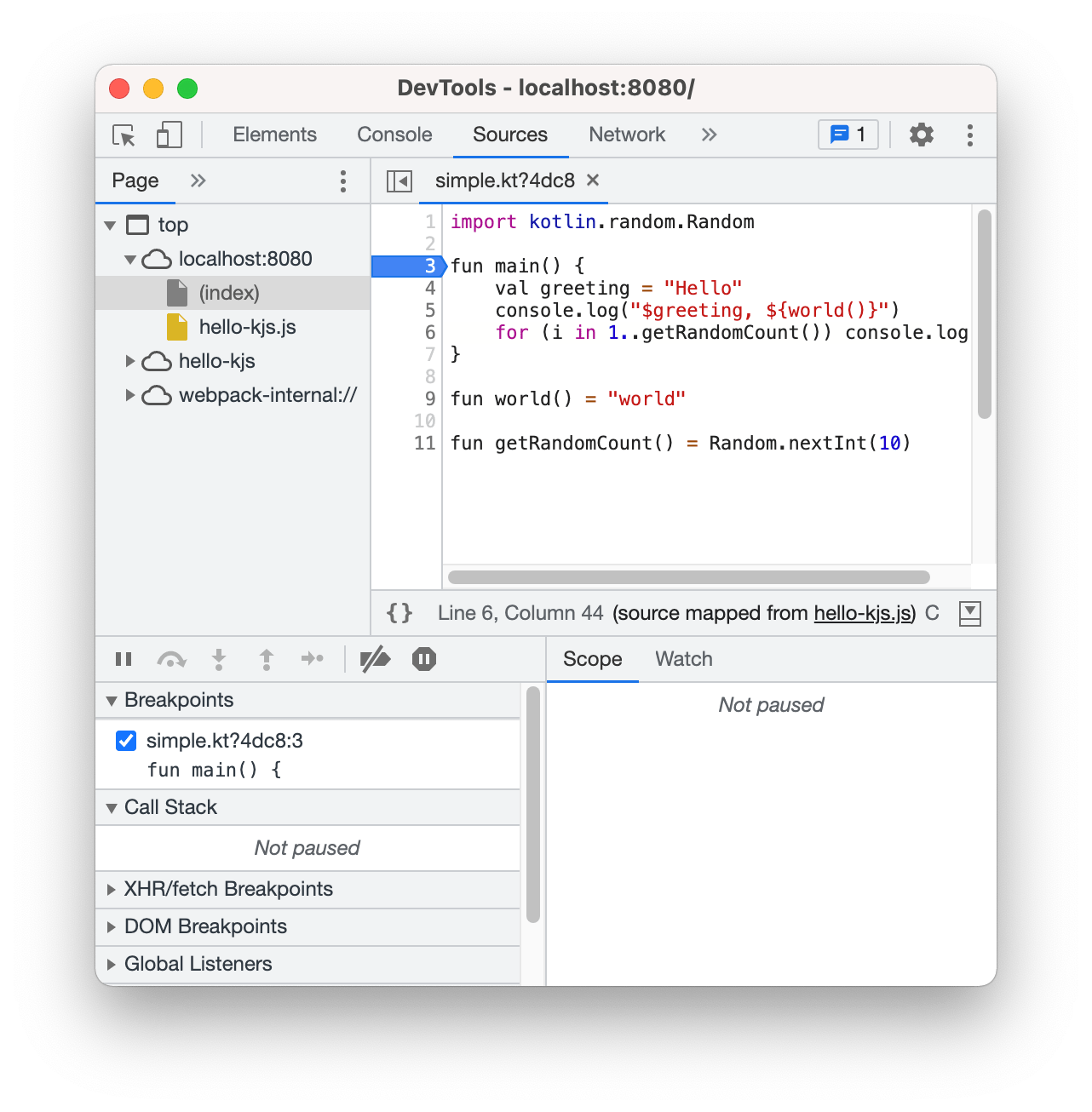Click the Step over next function call icon
Image resolution: width=1092 pixels, height=1112 pixels.
[x=172, y=658]
